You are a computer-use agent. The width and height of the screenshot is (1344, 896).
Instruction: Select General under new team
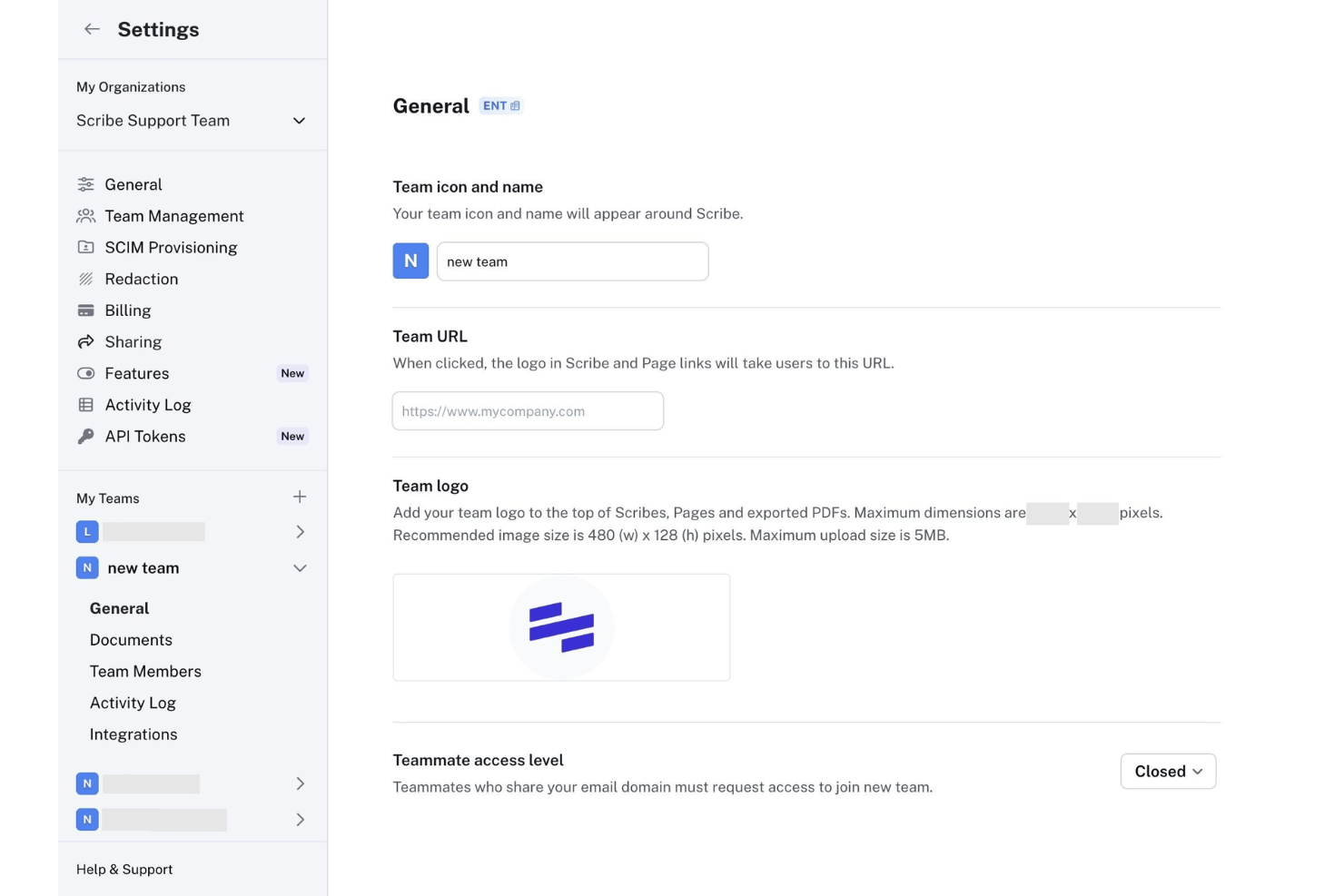click(119, 608)
